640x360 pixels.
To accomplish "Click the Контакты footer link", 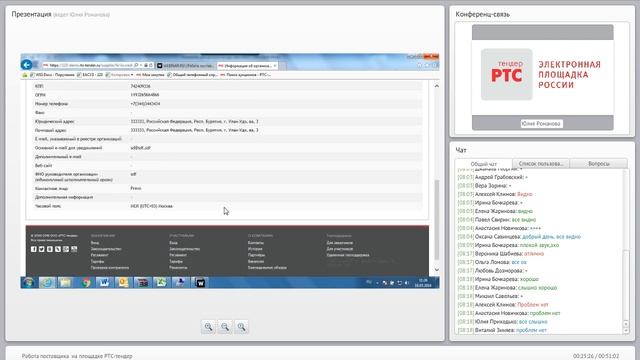I will [x=256, y=243].
